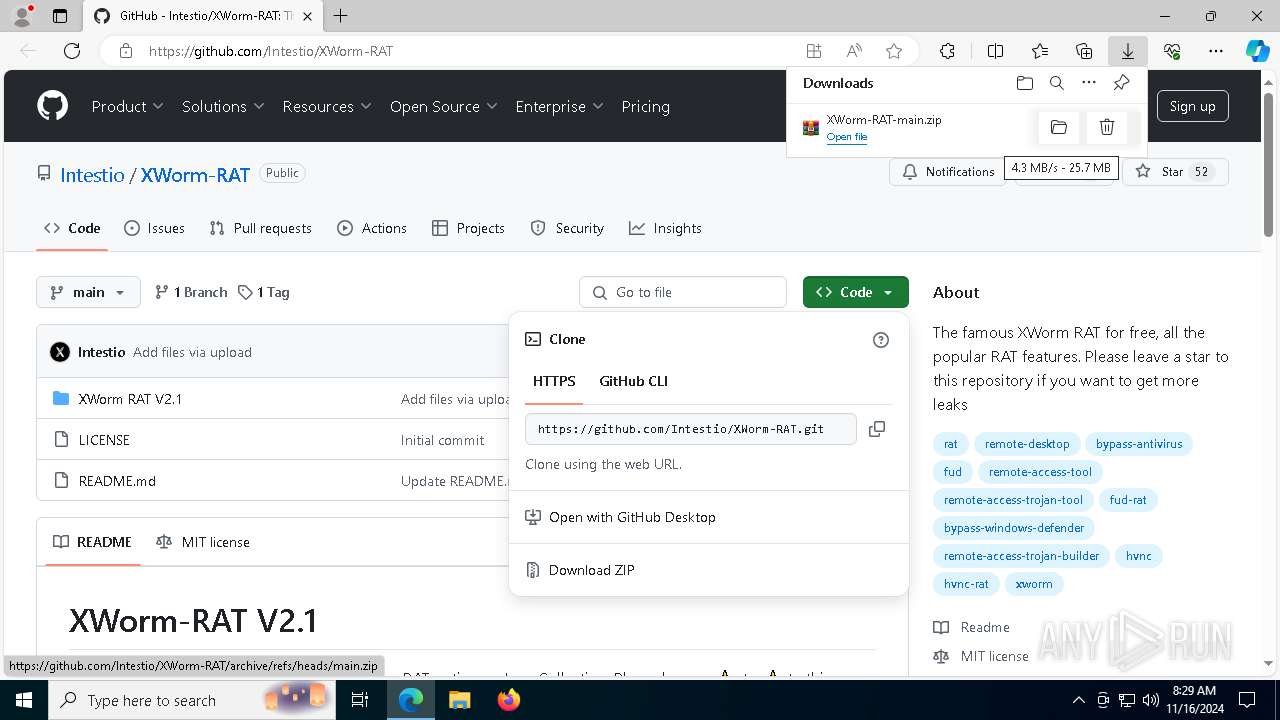Image resolution: width=1280 pixels, height=720 pixels.
Task: Switch to the GitHub CLI tab
Action: 633,381
